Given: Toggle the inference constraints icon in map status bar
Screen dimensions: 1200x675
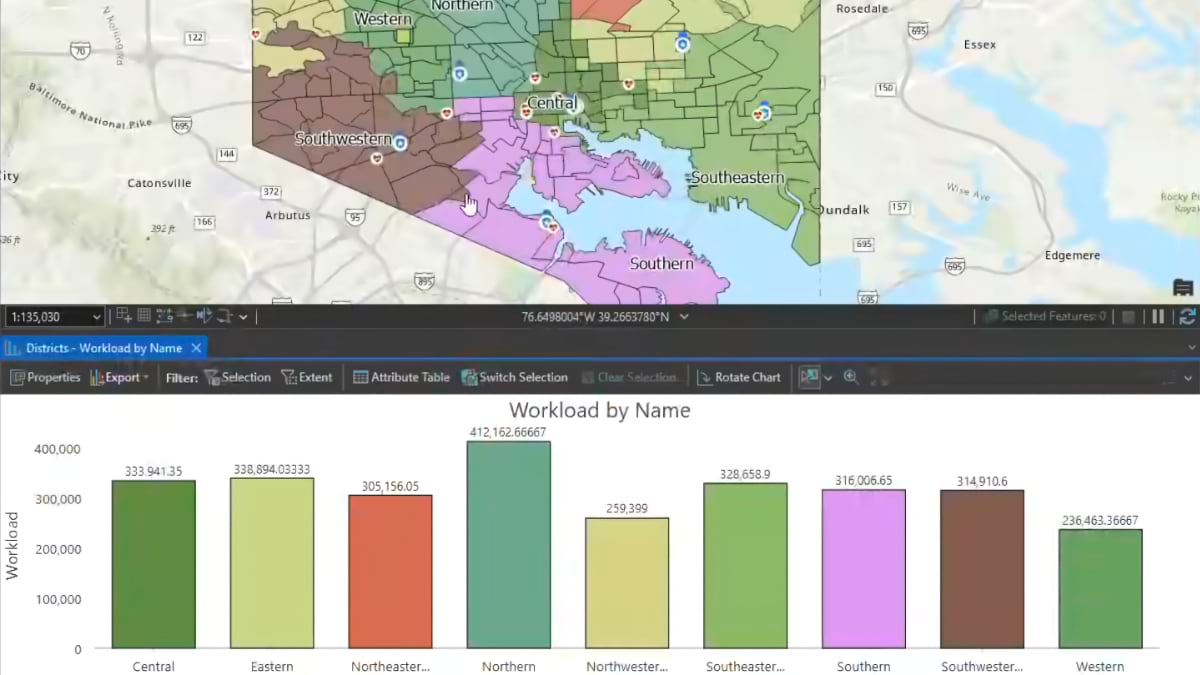Looking at the screenshot, I should point(164,316).
